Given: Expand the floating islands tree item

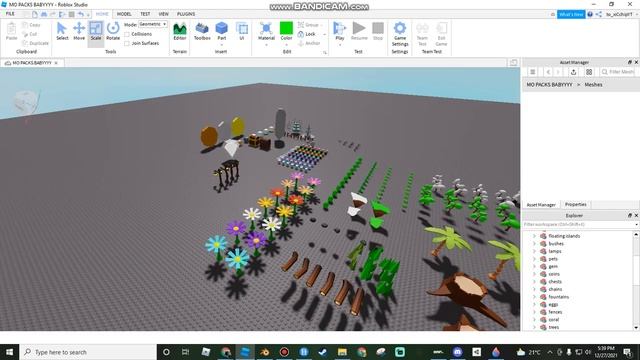Looking at the screenshot, I should tap(534, 236).
